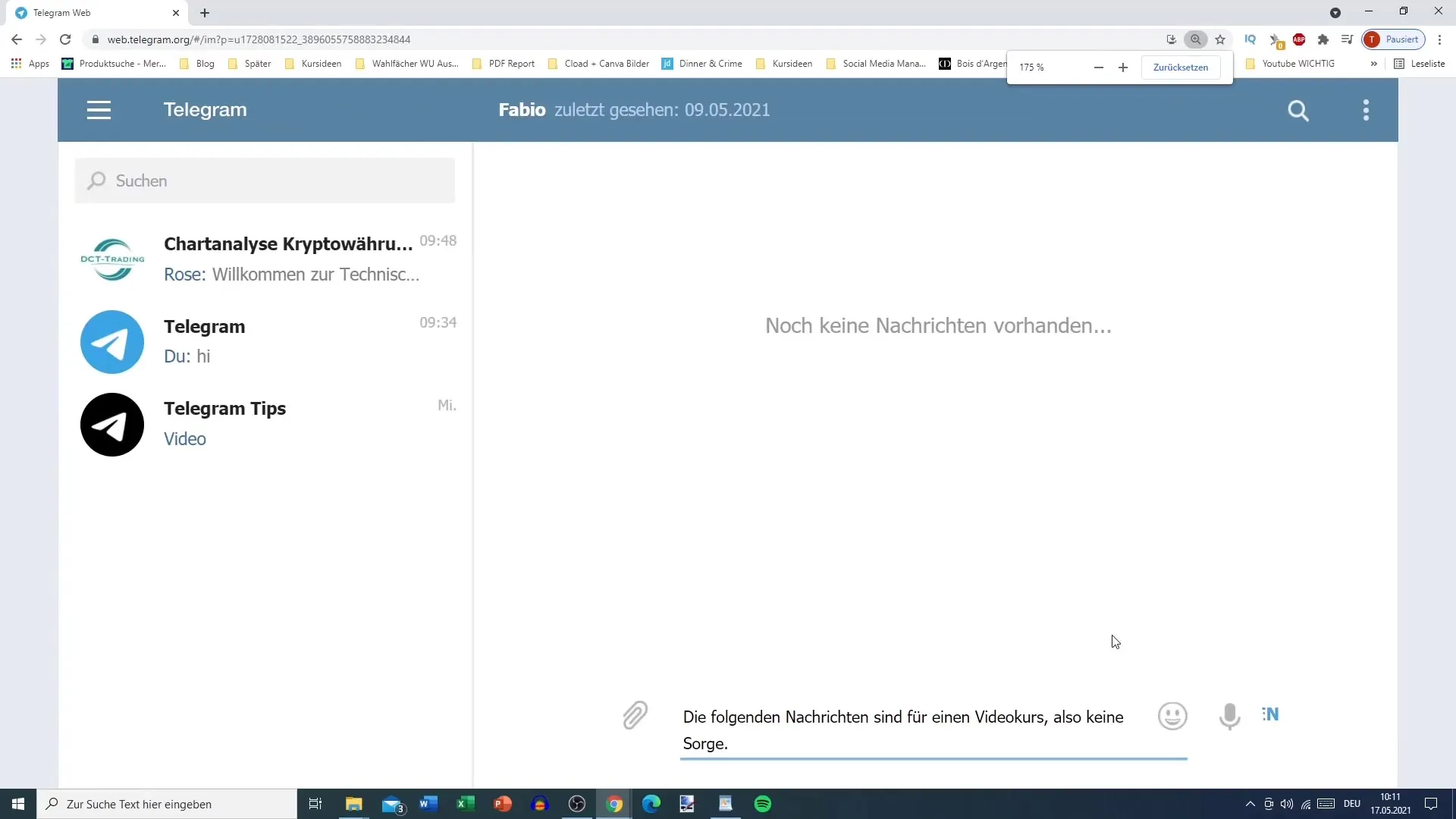Image resolution: width=1456 pixels, height=819 pixels.
Task: Open the Leseliste reading list
Action: coord(1420,64)
